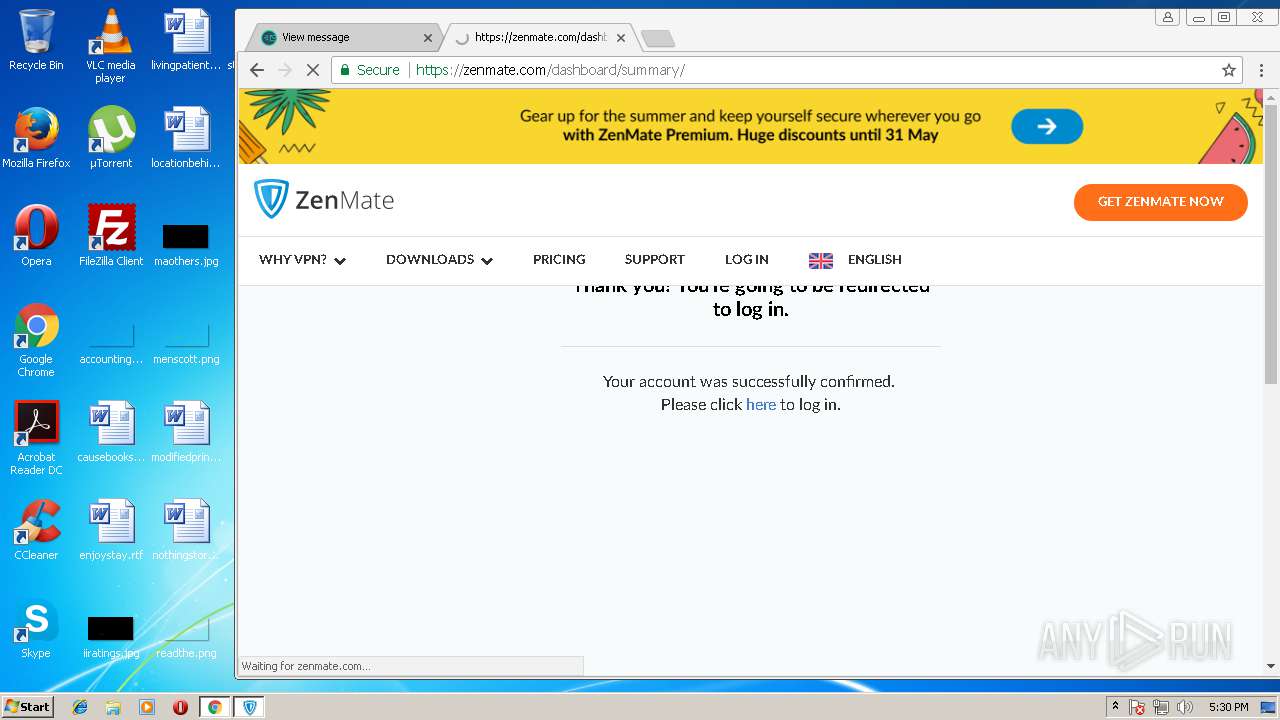Open ZenMate shield taskbar button

(x=250, y=707)
